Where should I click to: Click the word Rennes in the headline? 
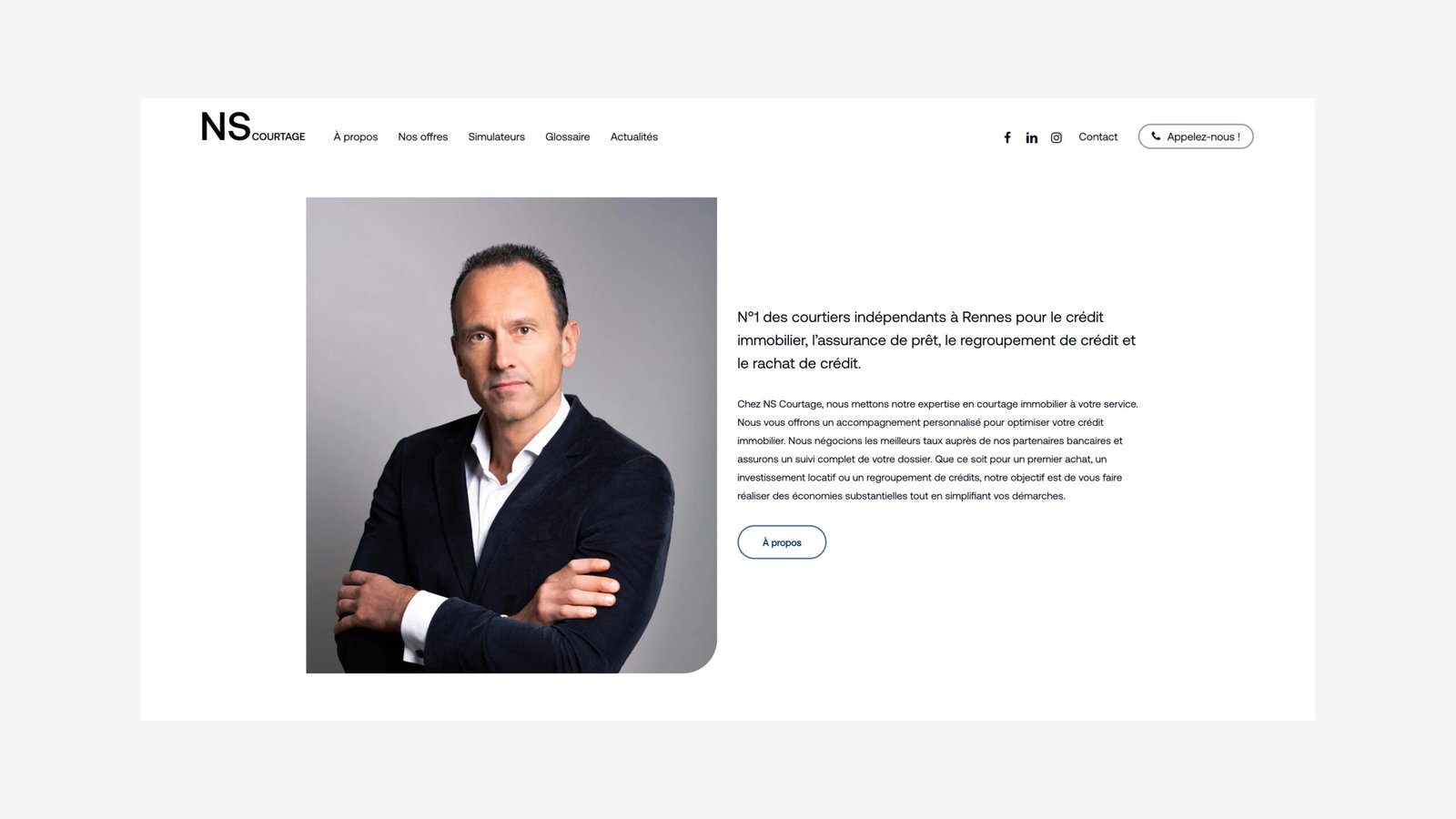(986, 317)
